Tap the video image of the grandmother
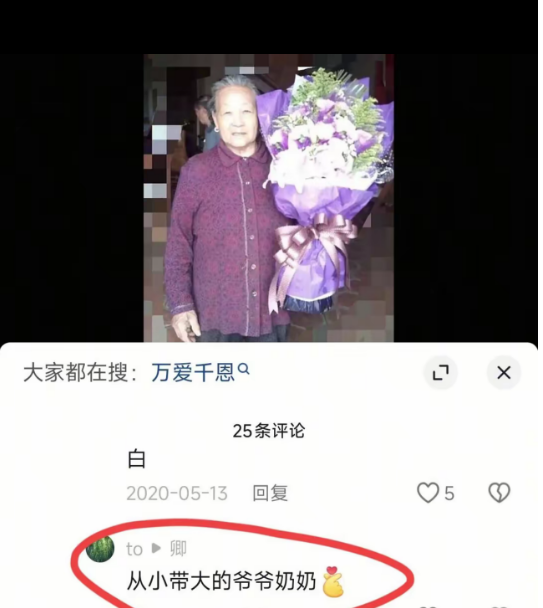The height and width of the screenshot is (608, 543). tap(268, 198)
